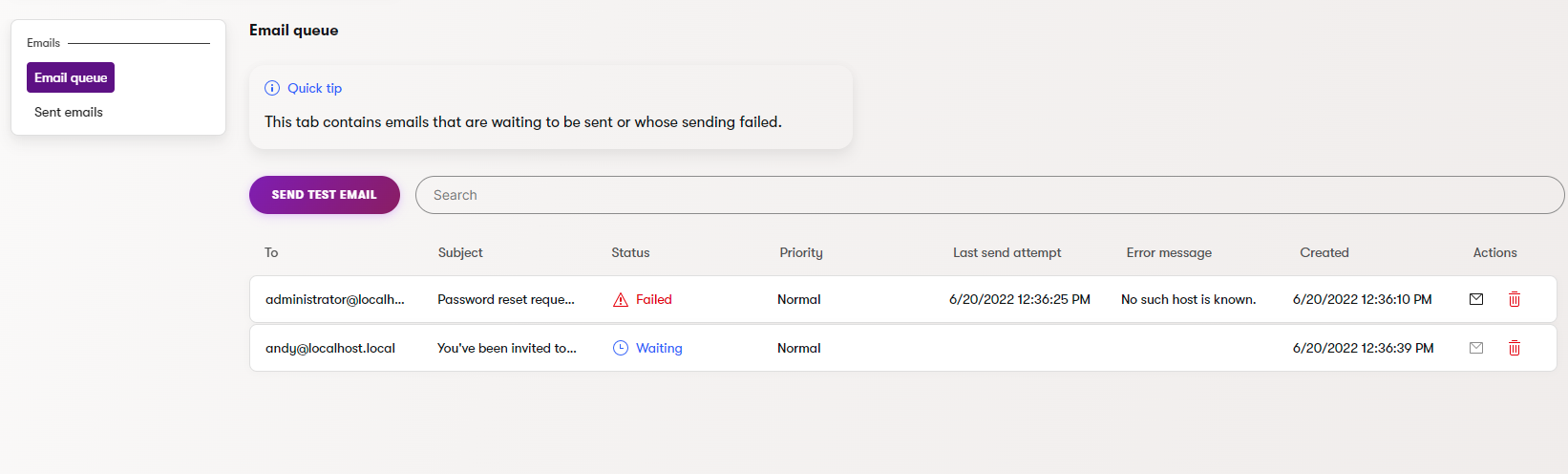The width and height of the screenshot is (1568, 474).
Task: Click the Quick tip info icon
Action: (x=272, y=88)
